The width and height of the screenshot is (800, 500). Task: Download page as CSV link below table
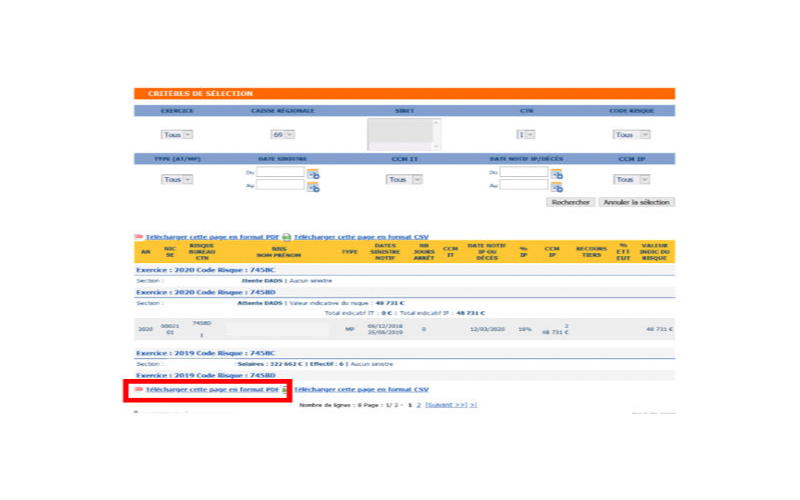click(x=361, y=389)
